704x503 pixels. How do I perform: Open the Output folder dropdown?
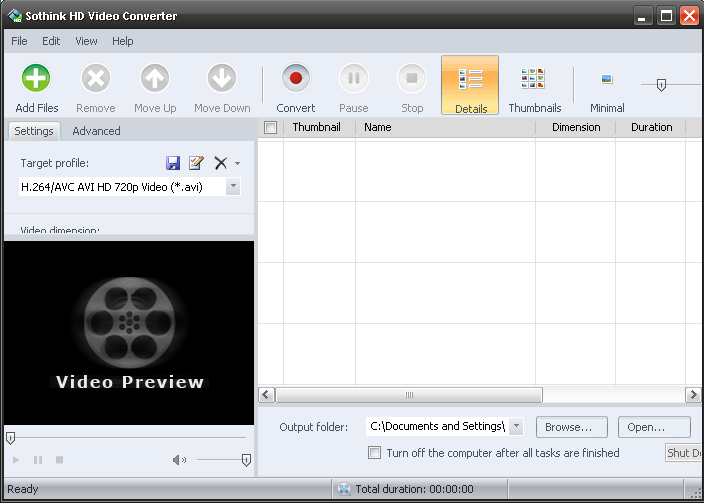516,426
